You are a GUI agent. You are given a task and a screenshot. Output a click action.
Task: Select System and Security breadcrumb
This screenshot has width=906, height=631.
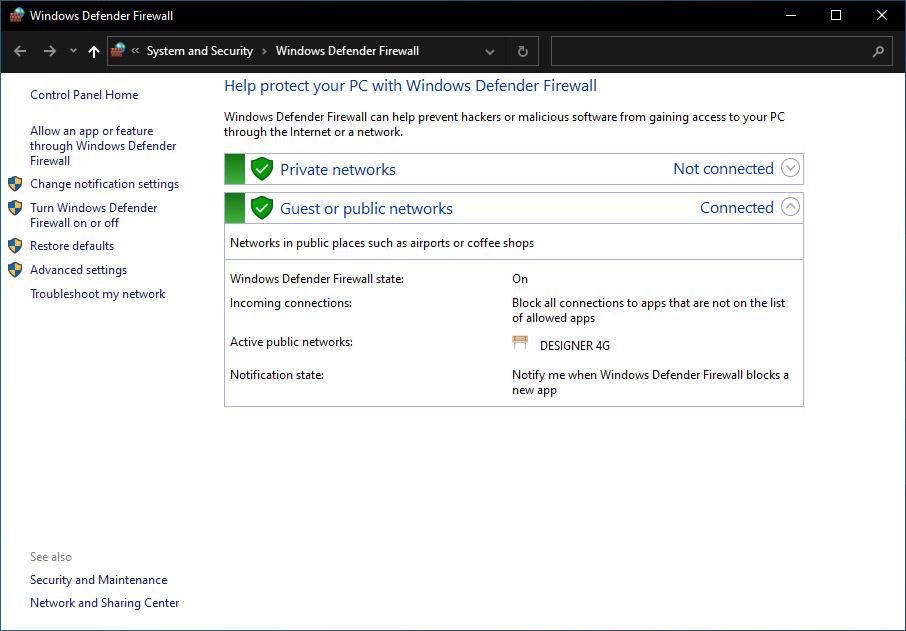(x=200, y=51)
